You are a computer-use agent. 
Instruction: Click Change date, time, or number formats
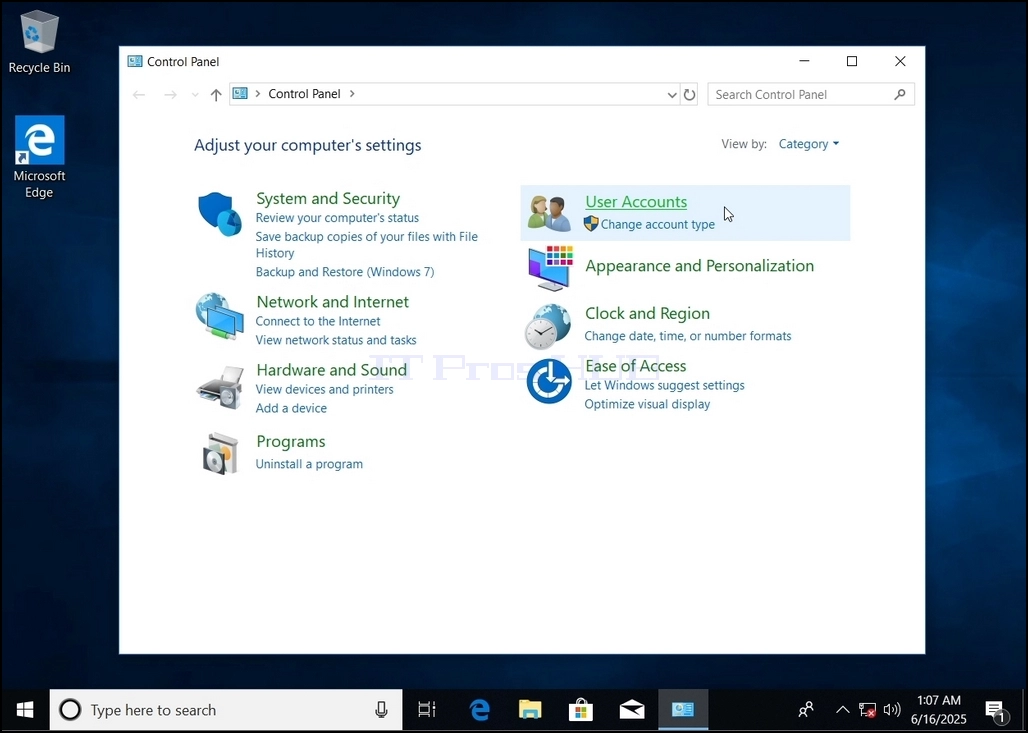pyautogui.click(x=688, y=336)
